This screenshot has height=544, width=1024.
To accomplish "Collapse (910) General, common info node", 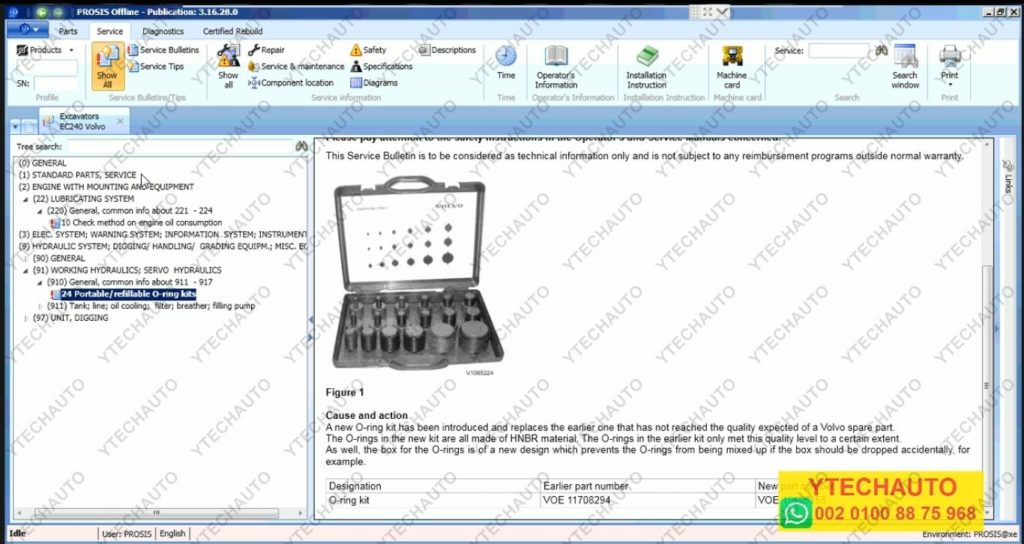I will point(40,282).
